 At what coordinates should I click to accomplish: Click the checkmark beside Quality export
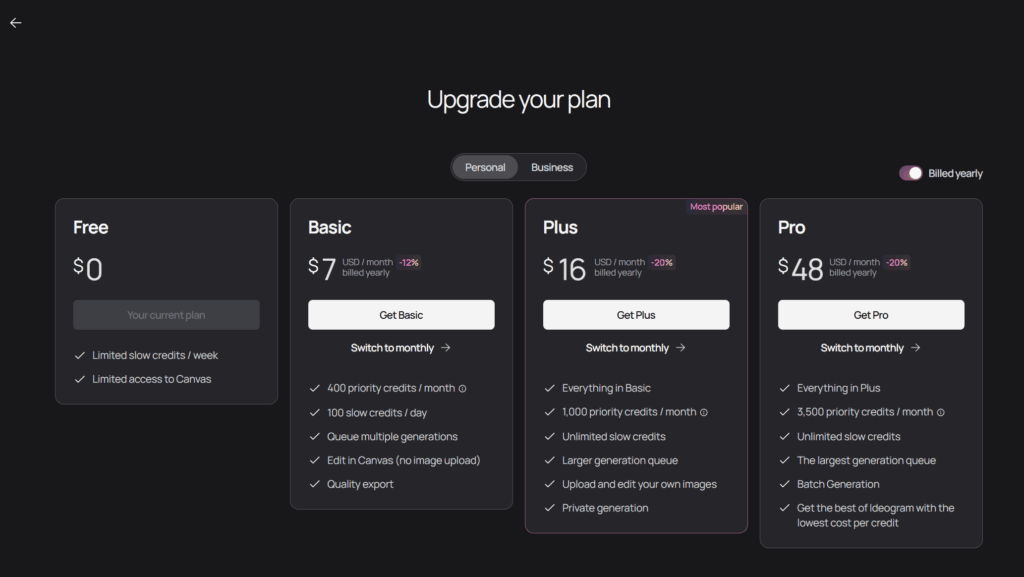[x=314, y=484]
